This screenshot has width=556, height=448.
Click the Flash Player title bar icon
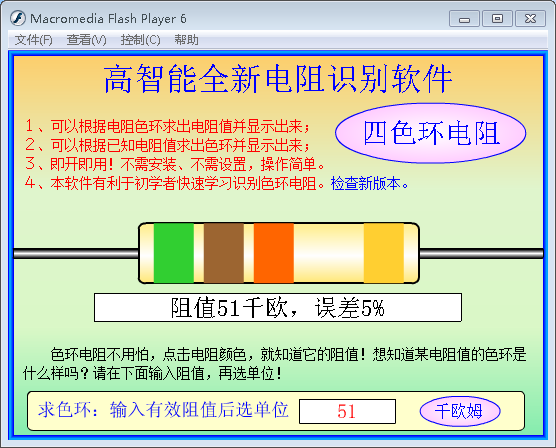click(18, 18)
